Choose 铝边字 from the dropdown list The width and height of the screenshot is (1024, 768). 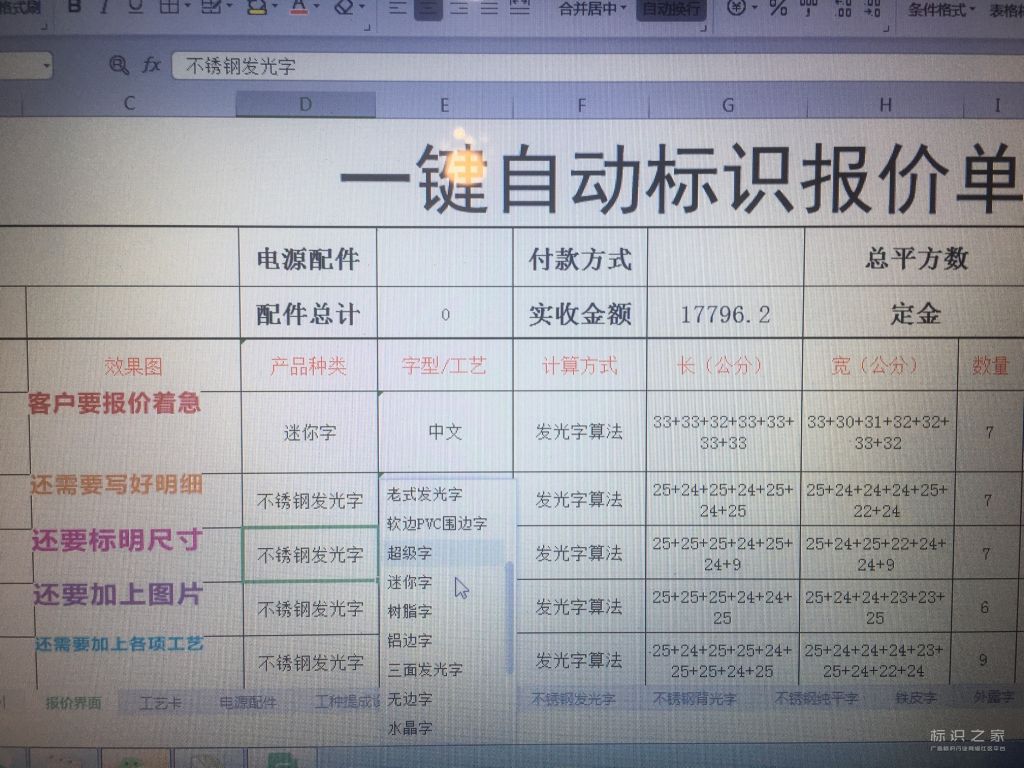pos(444,641)
